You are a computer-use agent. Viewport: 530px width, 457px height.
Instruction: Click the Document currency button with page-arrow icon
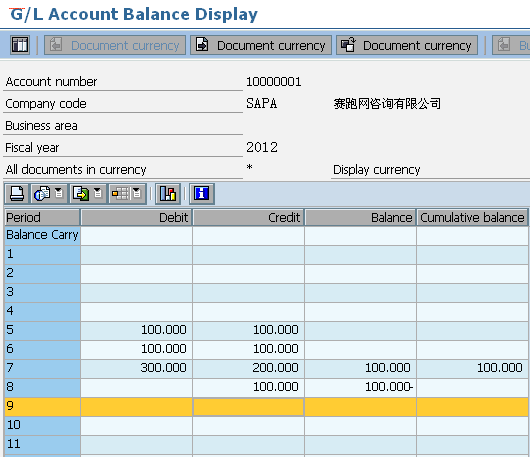tap(261, 45)
